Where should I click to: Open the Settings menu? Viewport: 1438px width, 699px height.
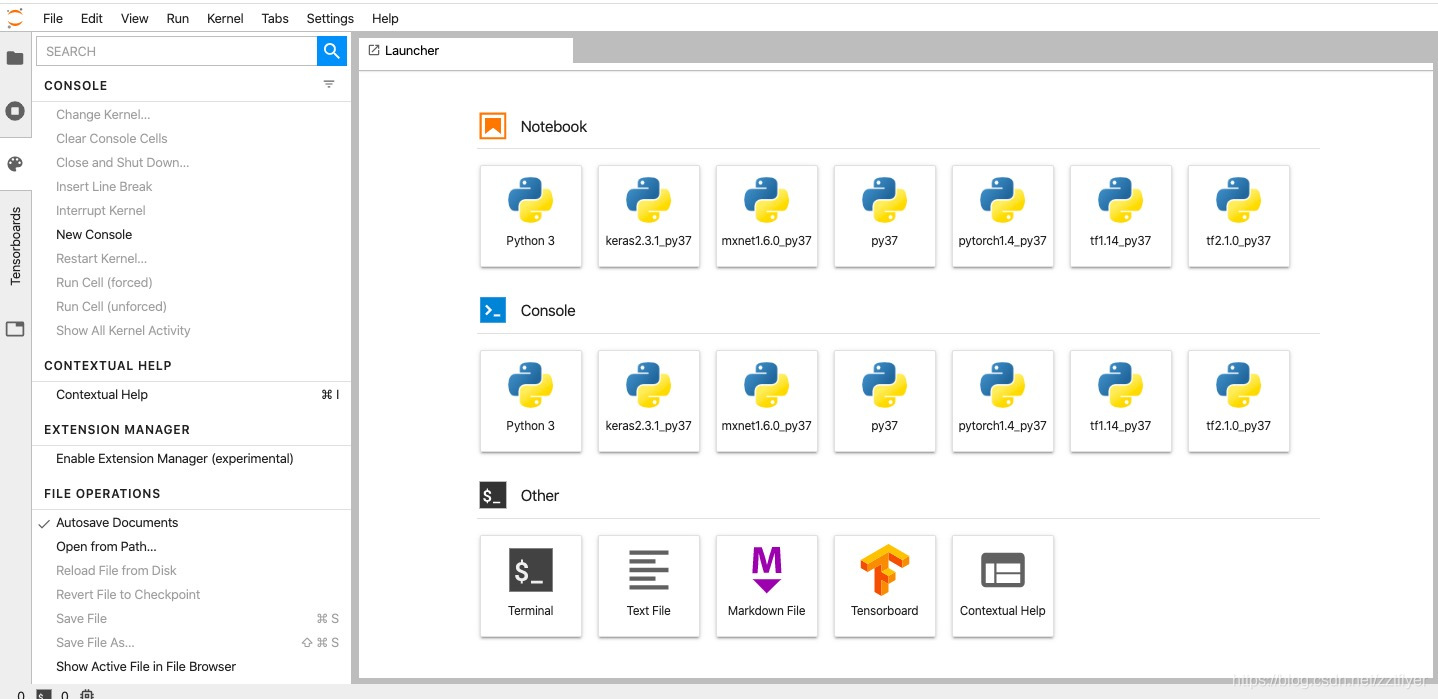[x=330, y=18]
